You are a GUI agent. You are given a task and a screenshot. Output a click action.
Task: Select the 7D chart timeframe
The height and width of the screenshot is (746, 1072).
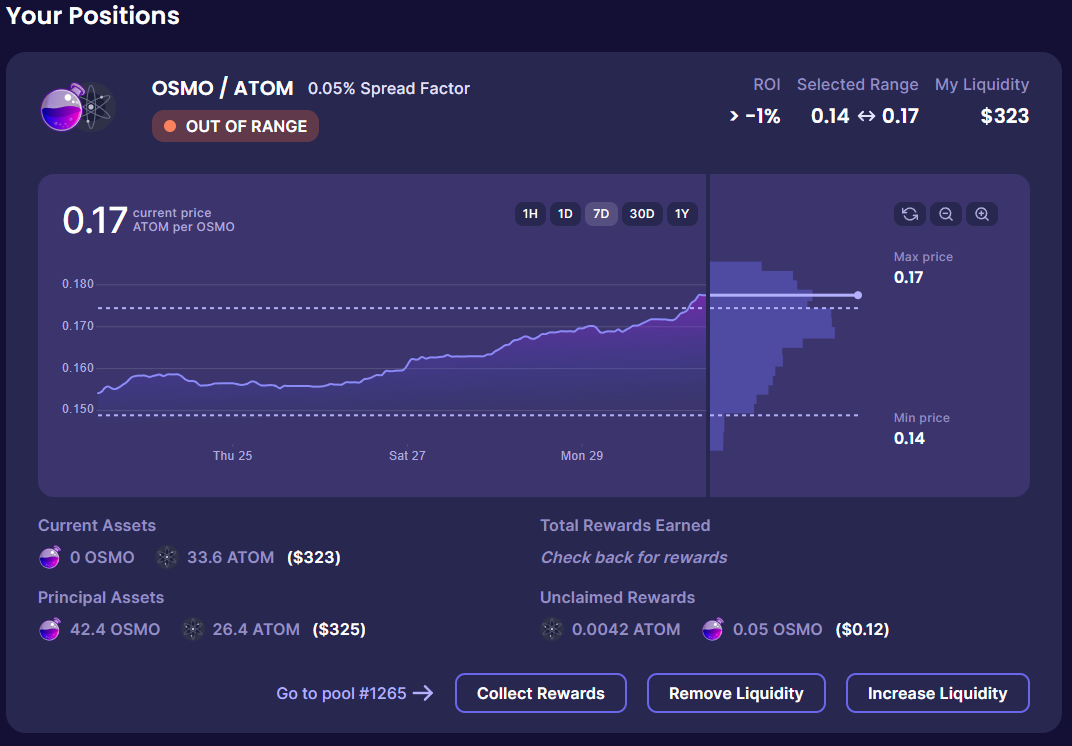(601, 214)
